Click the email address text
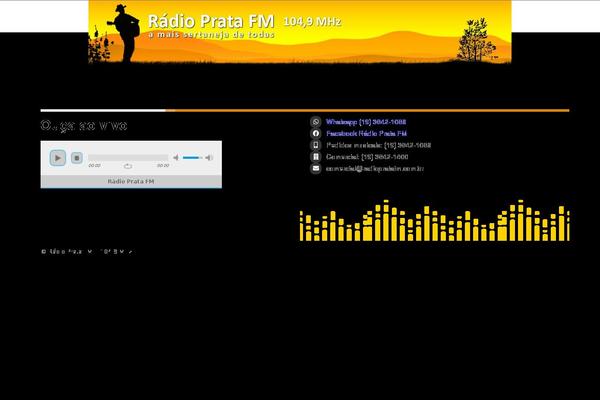The width and height of the screenshot is (600, 400). click(x=375, y=168)
